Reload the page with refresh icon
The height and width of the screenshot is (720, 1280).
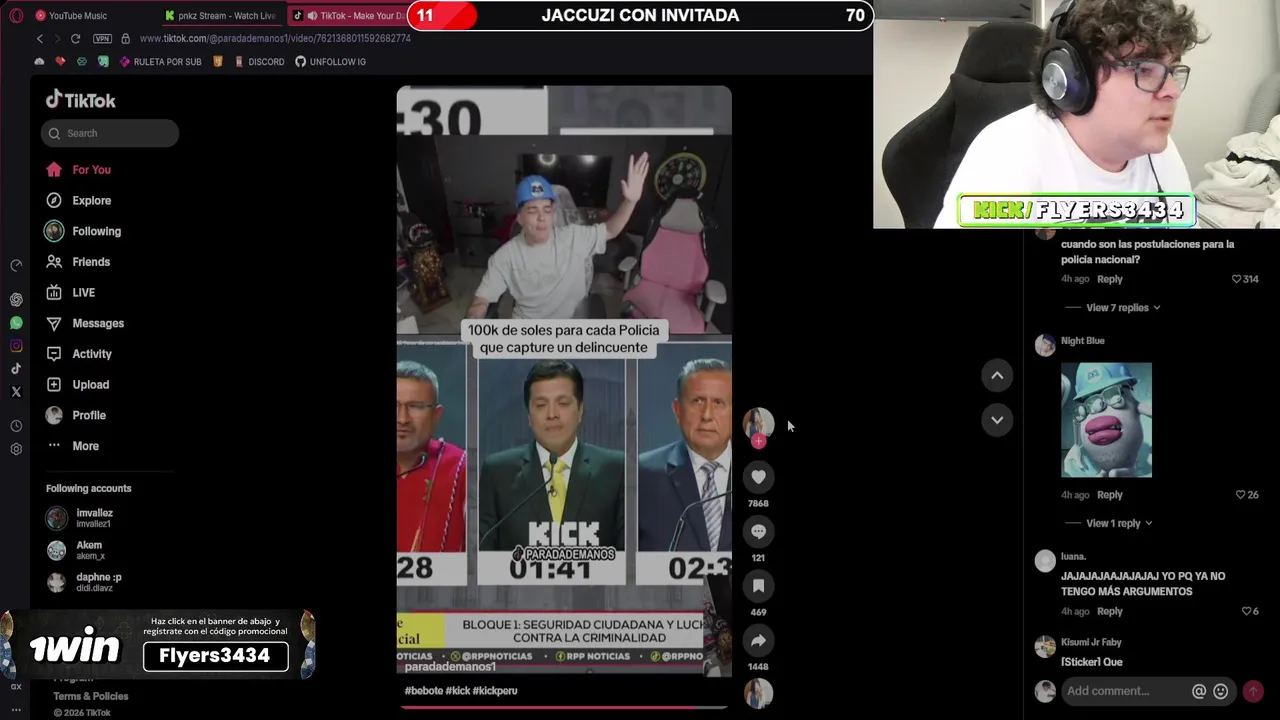pos(75,38)
